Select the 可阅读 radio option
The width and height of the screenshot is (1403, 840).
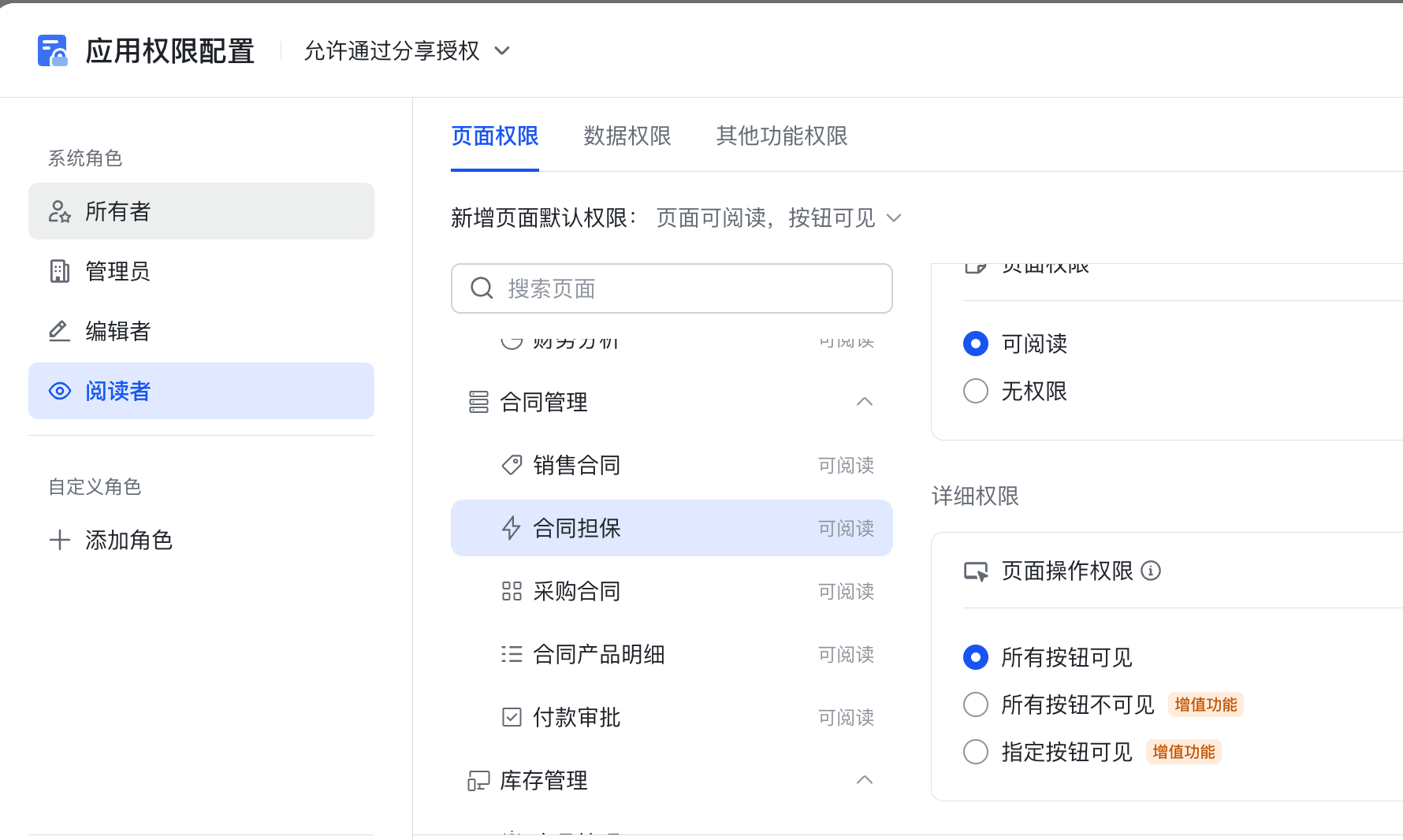tap(976, 344)
